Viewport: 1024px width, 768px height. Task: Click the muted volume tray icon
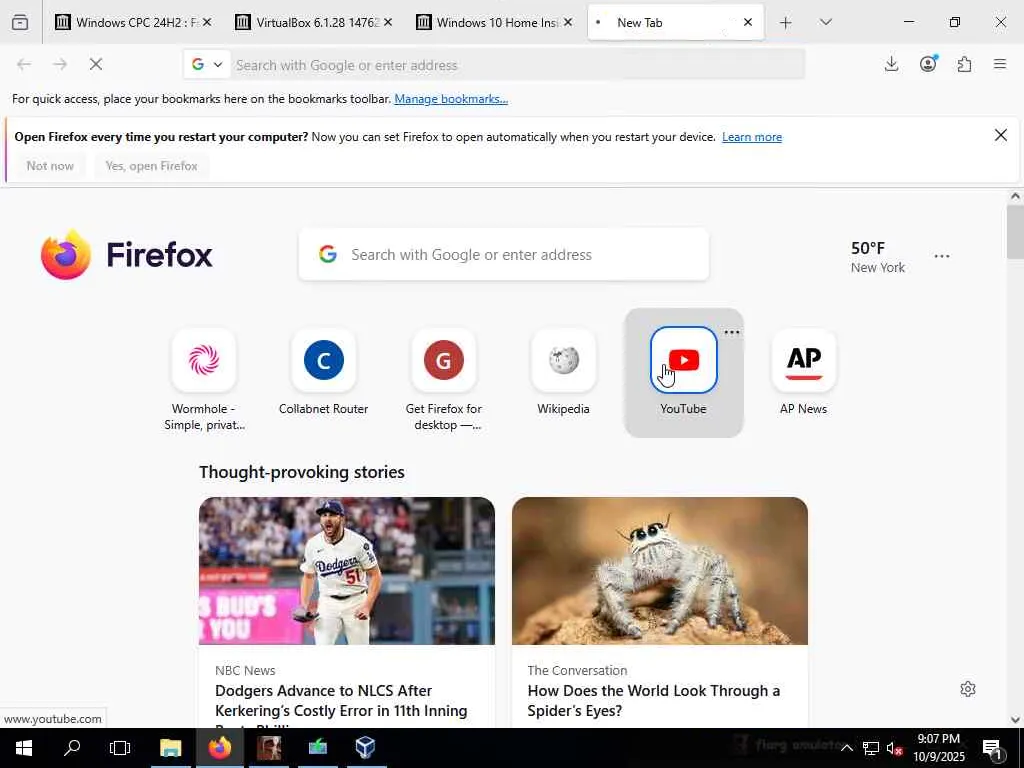[x=895, y=748]
